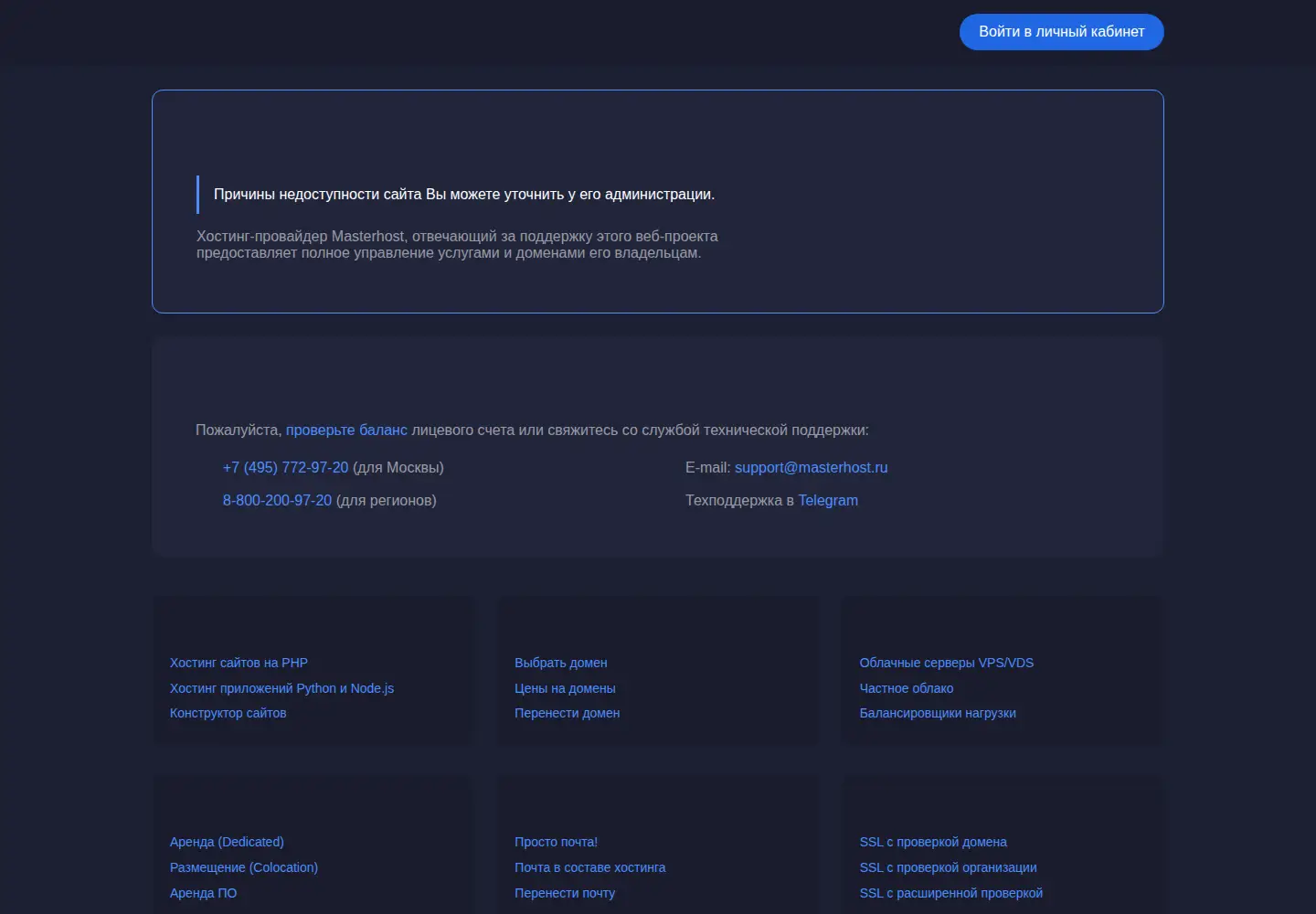The height and width of the screenshot is (914, 1316).
Task: Click the (для Москвы) text
Action: click(x=398, y=468)
